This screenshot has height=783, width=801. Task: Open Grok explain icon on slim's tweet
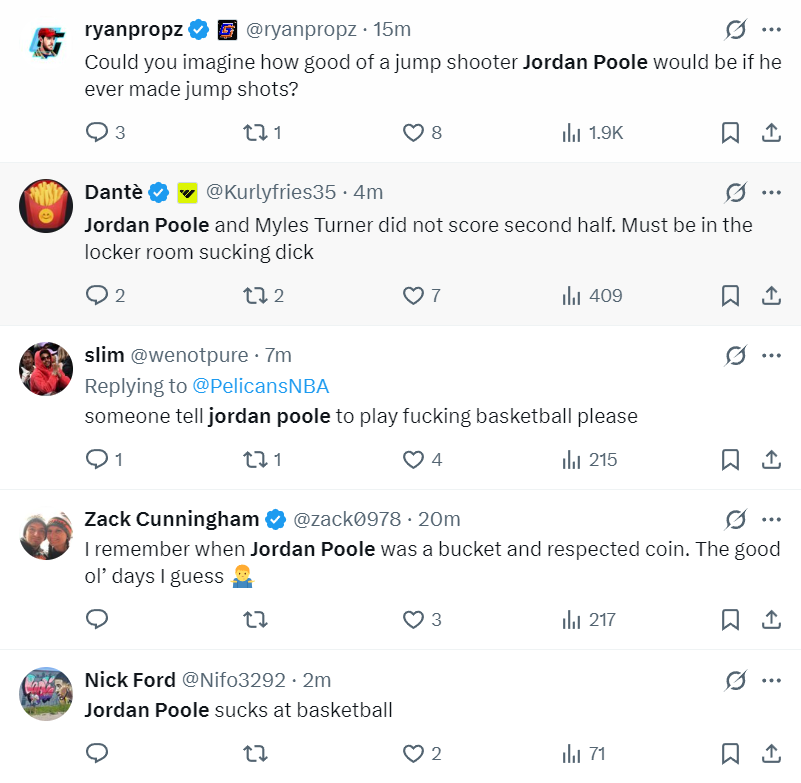(x=735, y=356)
